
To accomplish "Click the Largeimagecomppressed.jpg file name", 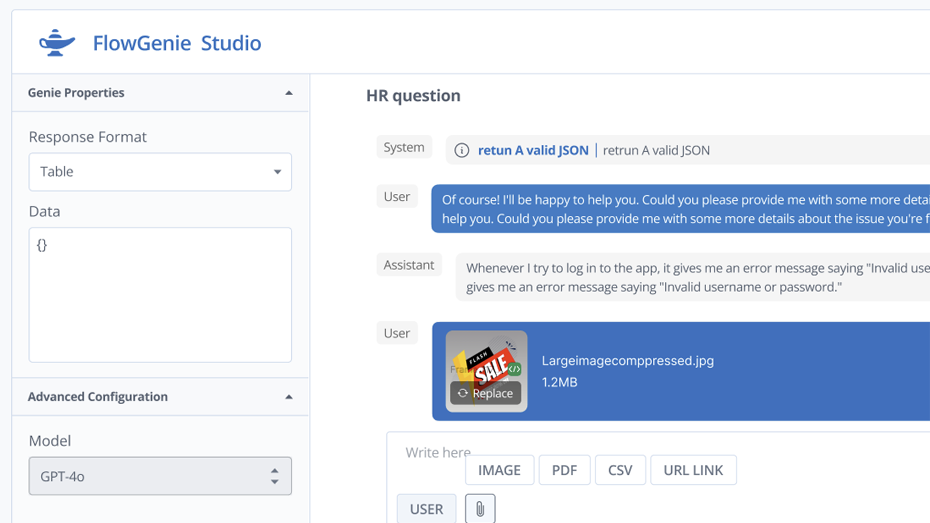I will coord(628,361).
